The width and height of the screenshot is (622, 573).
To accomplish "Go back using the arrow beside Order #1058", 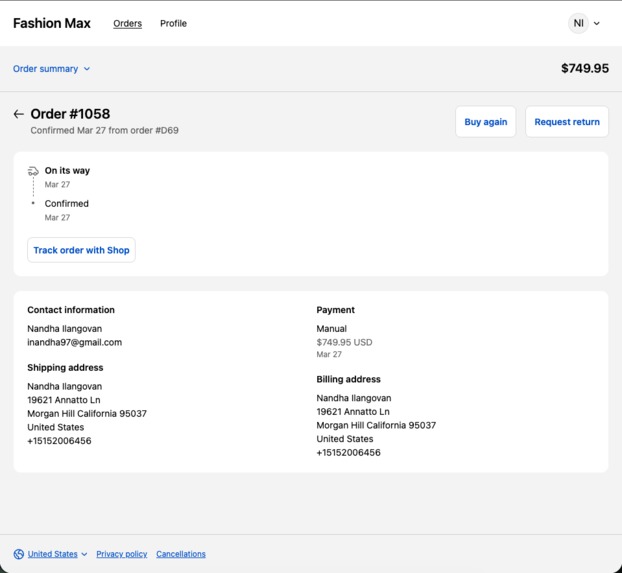I will [x=18, y=114].
